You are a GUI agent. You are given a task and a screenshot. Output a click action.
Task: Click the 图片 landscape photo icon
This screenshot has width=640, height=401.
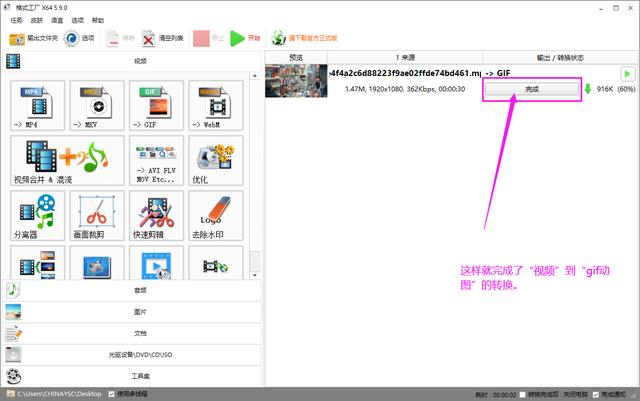pos(13,312)
